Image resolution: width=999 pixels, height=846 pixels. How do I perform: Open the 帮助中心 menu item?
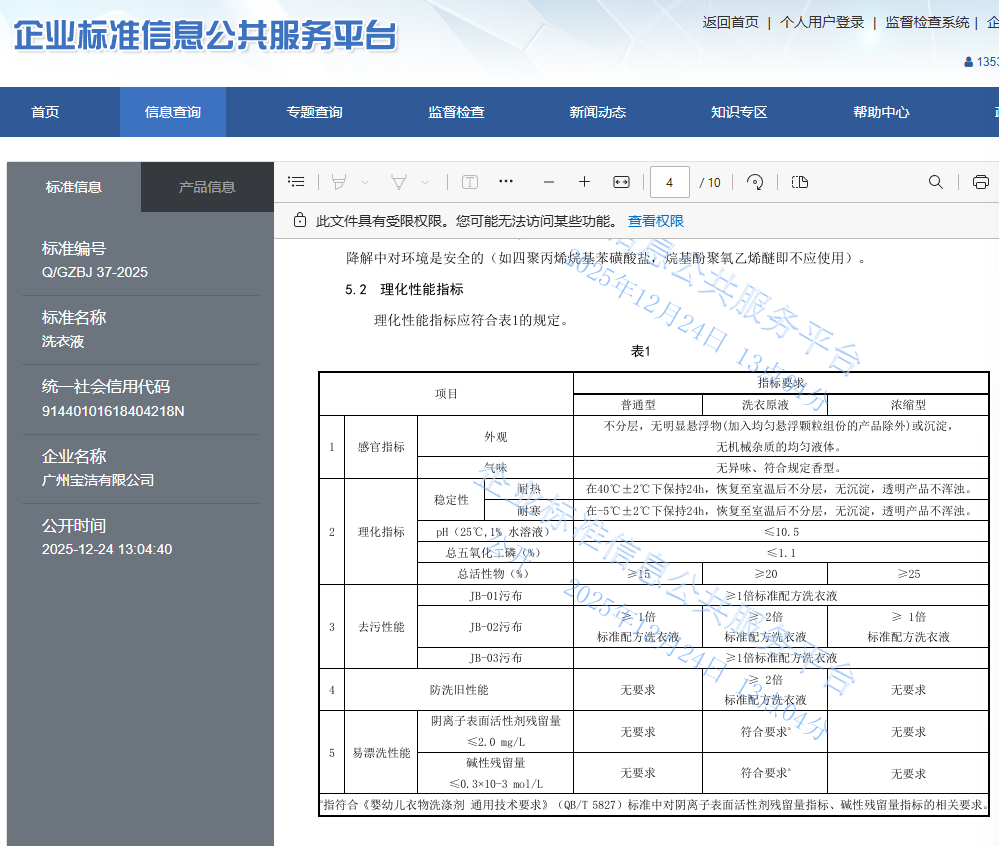pyautogui.click(x=881, y=112)
